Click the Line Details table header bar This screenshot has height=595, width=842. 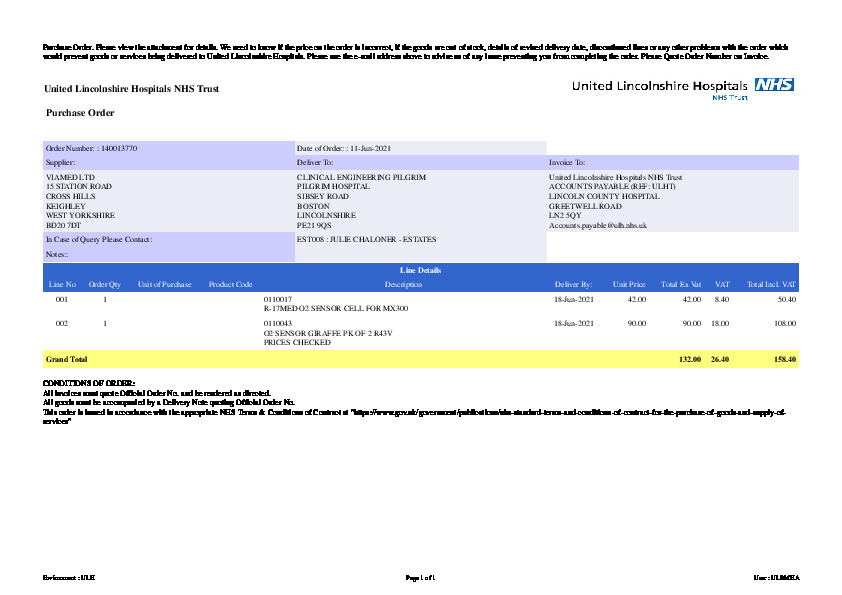(x=420, y=270)
